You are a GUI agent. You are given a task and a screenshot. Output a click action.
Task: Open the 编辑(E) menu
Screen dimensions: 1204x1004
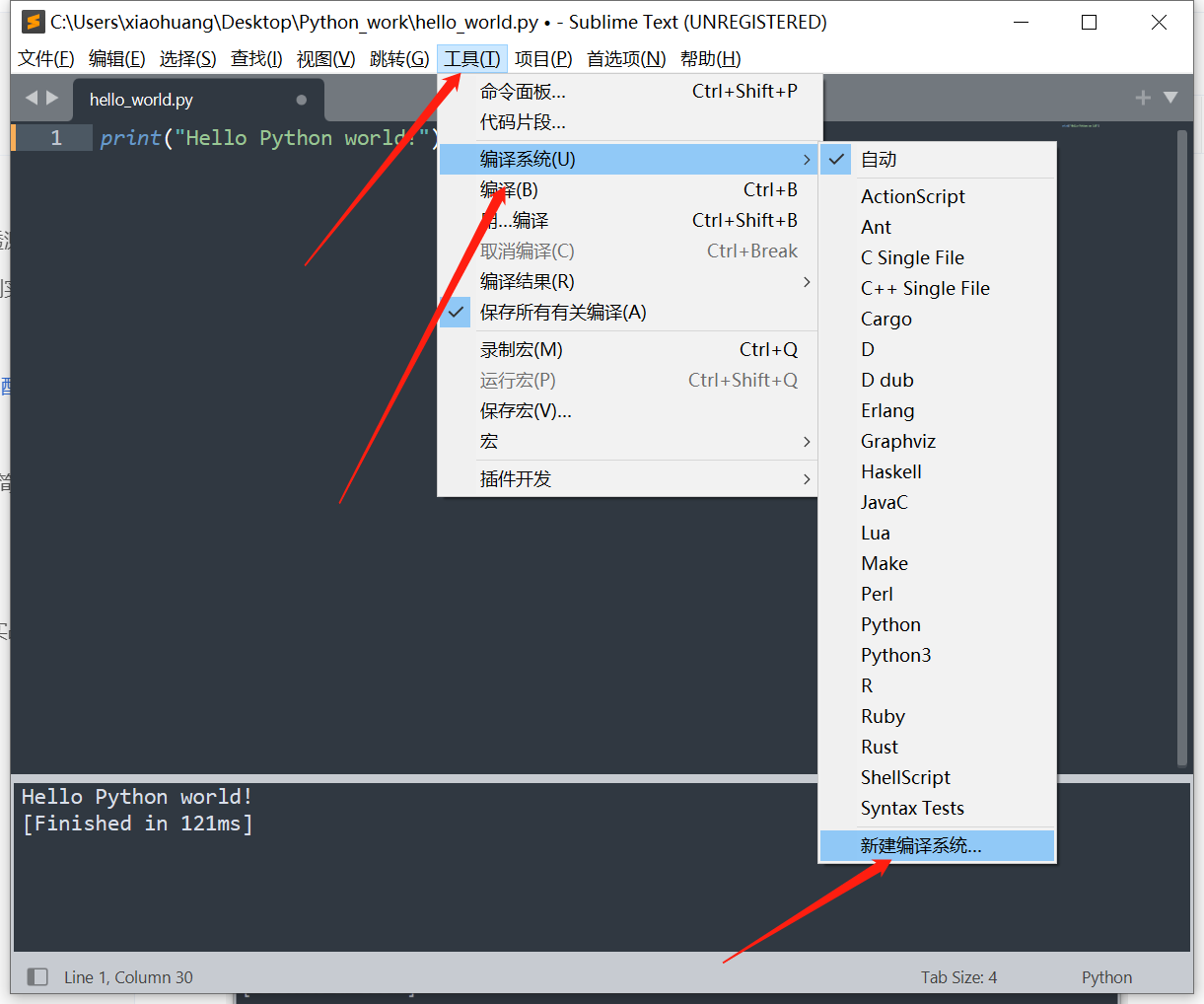[116, 59]
